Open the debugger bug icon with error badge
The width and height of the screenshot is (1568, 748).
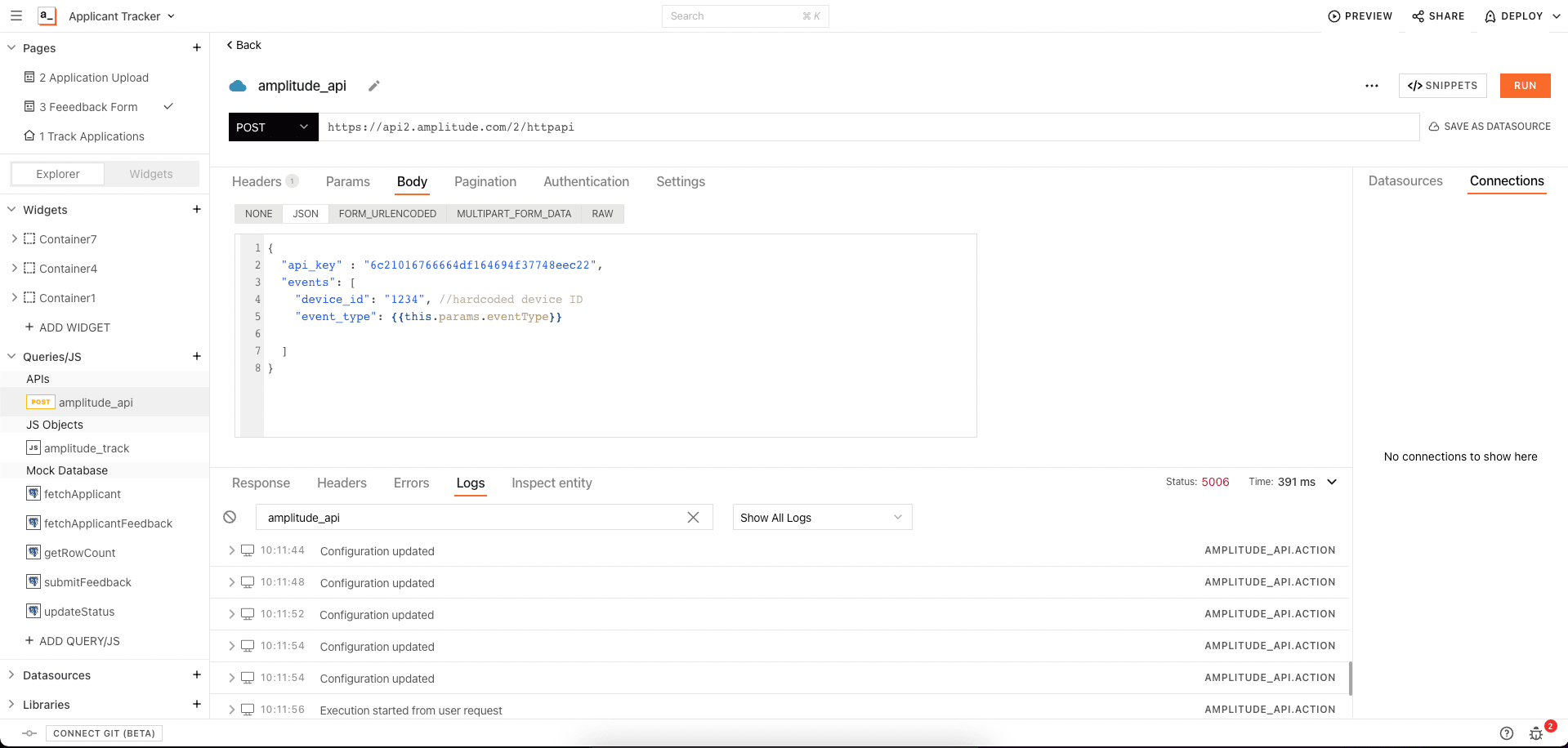[x=1537, y=732]
